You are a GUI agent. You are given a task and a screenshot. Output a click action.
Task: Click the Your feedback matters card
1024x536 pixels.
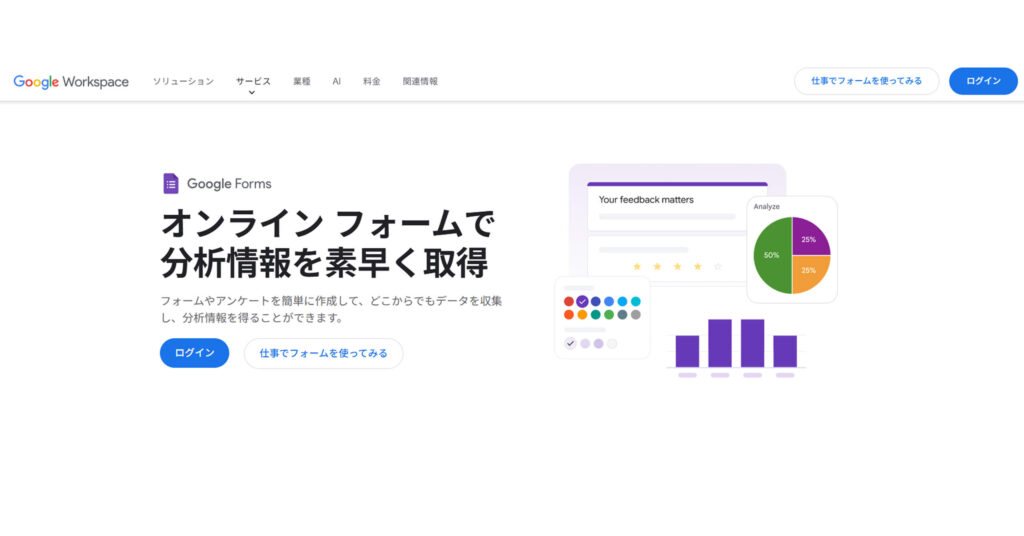click(677, 208)
